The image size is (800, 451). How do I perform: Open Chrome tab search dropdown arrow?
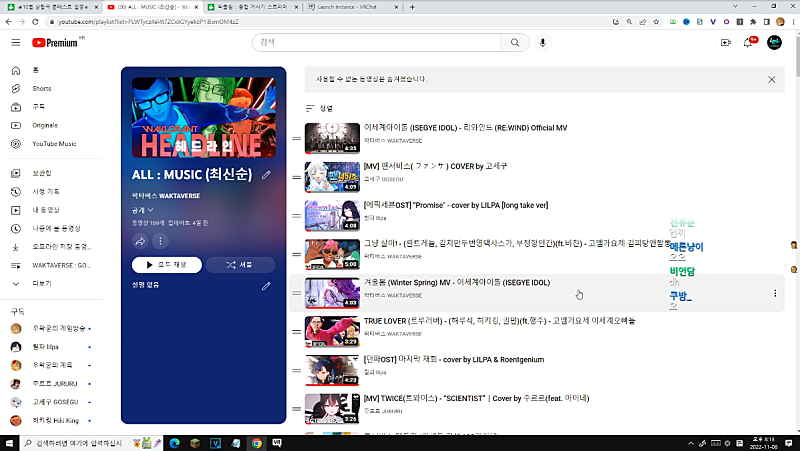[735, 7]
